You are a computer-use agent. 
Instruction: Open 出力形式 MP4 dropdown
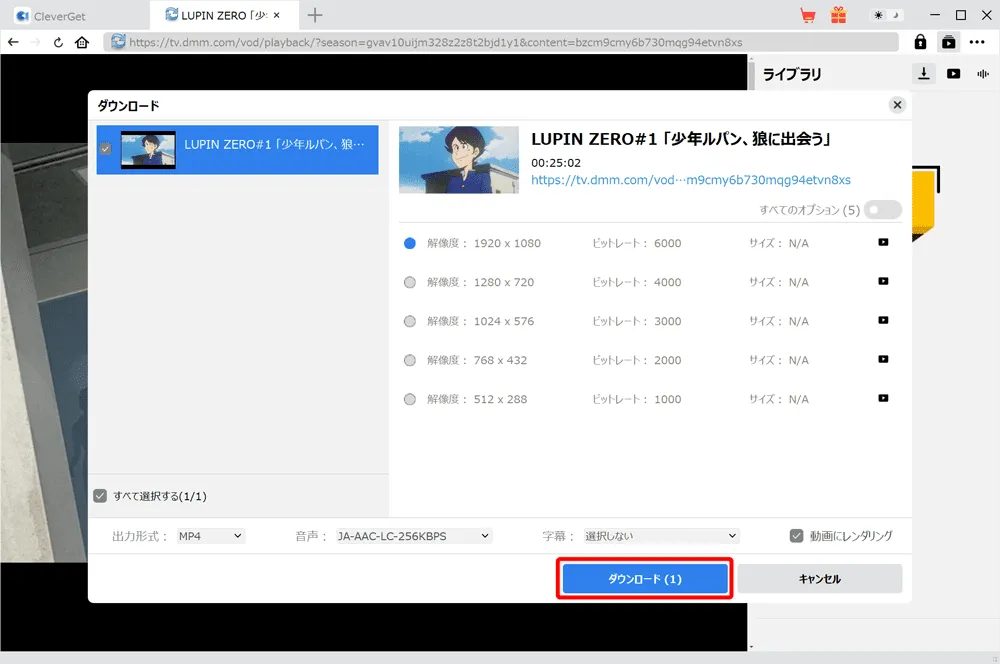click(210, 536)
